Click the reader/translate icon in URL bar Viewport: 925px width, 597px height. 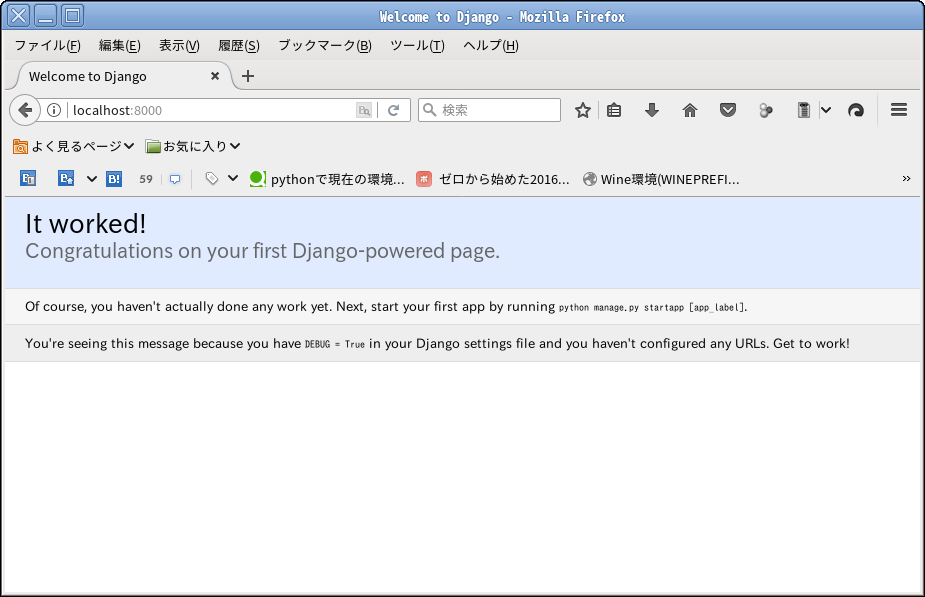coord(364,110)
